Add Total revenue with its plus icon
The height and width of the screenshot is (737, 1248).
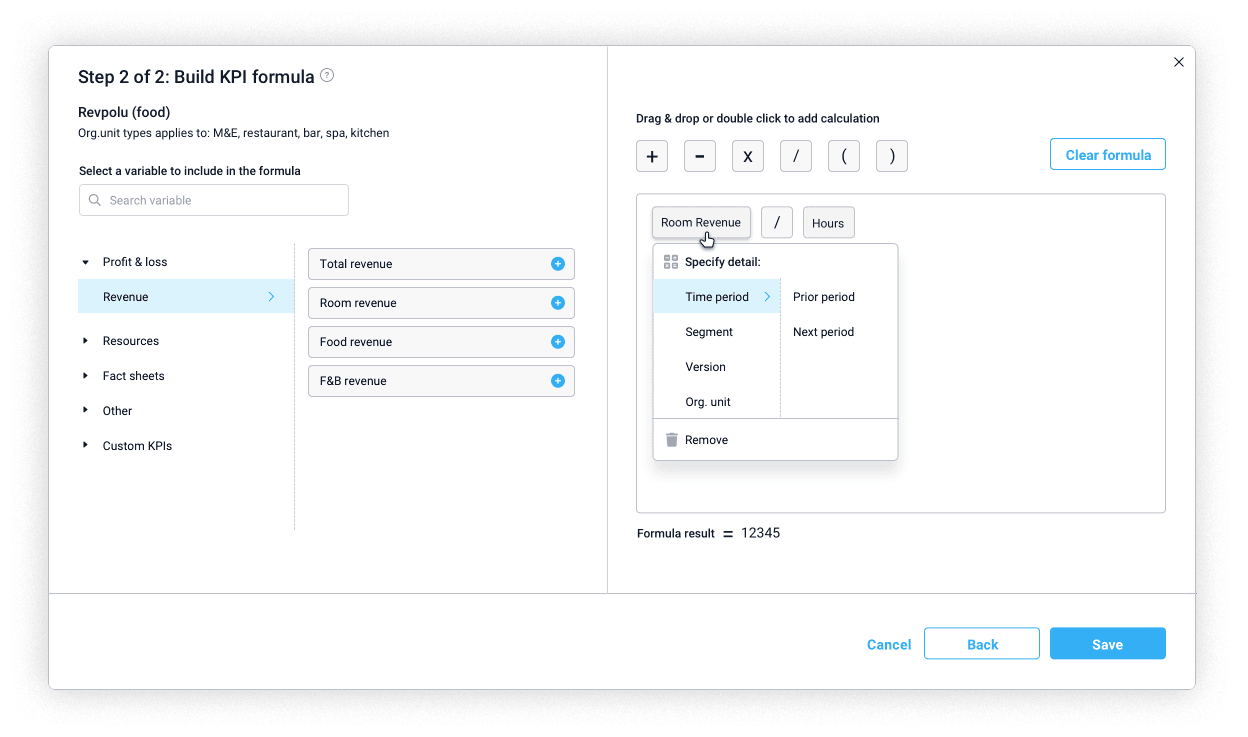tap(558, 264)
